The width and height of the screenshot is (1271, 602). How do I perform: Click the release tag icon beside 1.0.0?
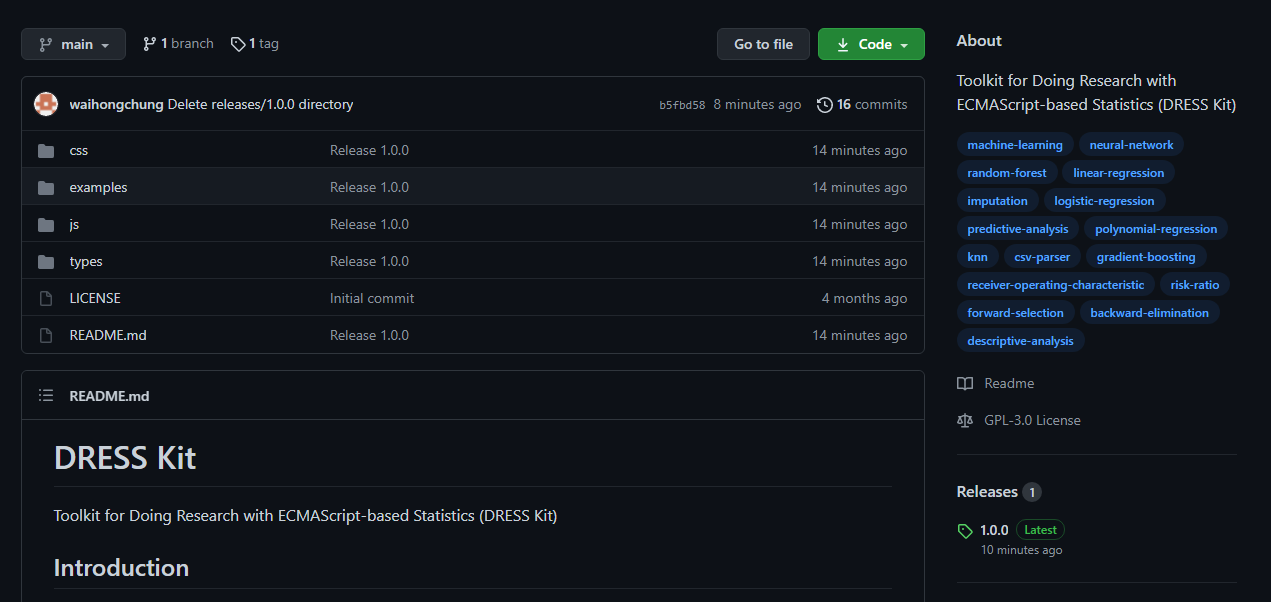tap(965, 531)
